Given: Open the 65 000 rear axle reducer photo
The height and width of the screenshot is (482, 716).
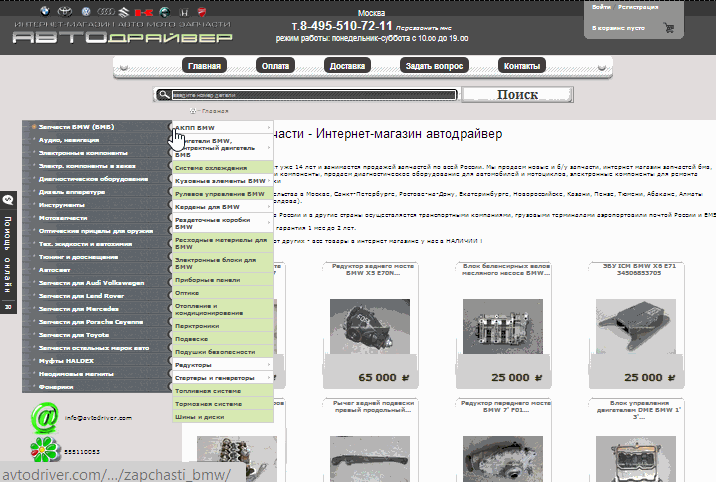Looking at the screenshot, I should tap(370, 326).
